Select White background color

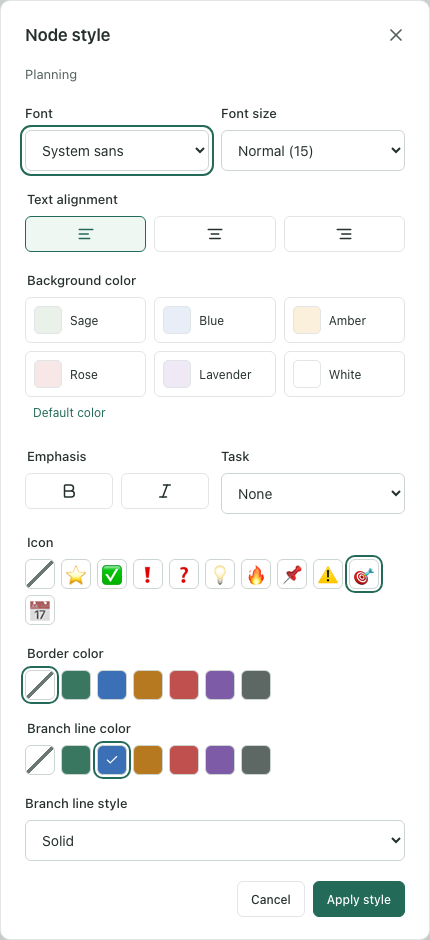click(x=344, y=374)
